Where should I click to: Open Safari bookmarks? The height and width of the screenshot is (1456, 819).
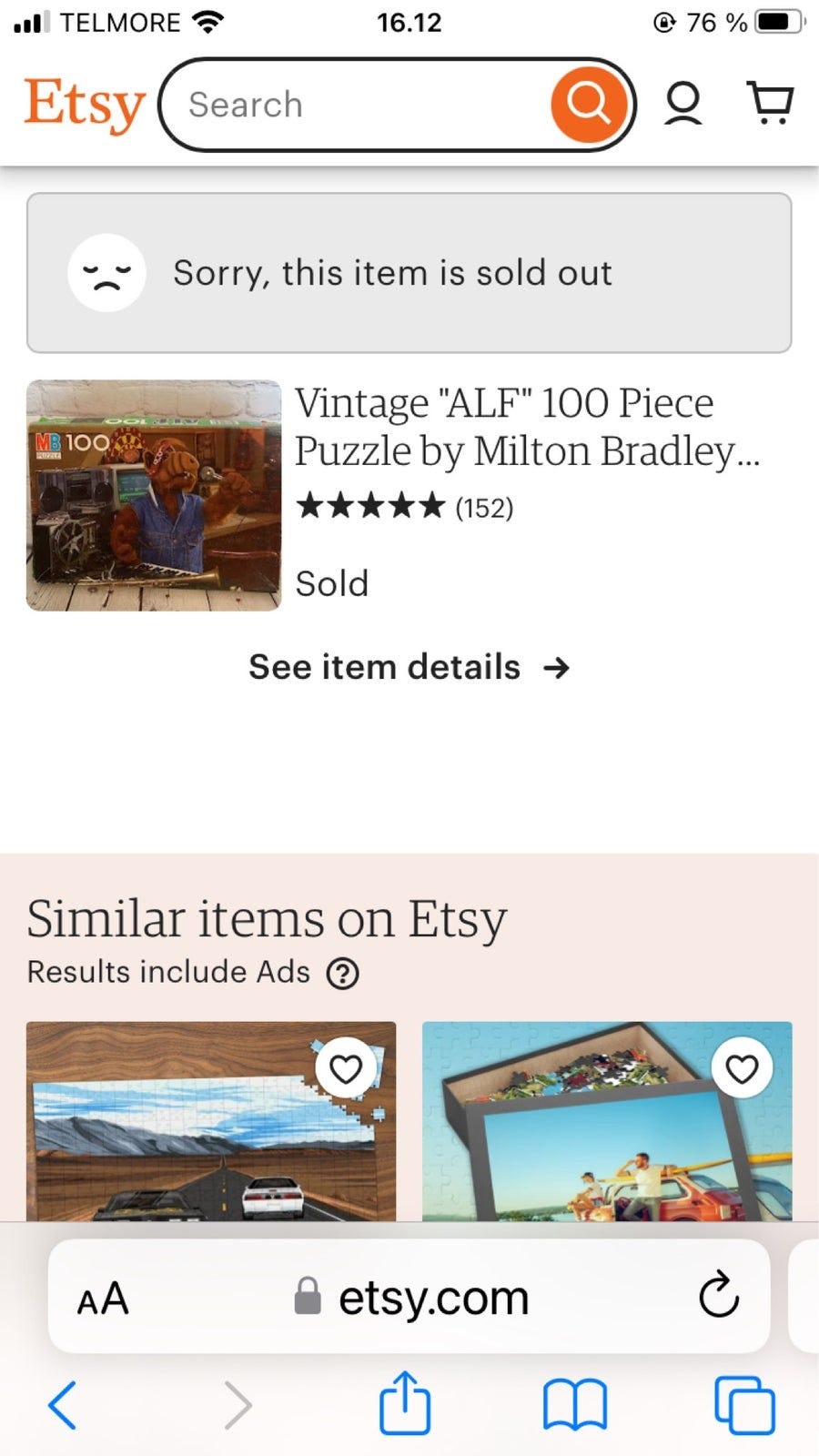[x=574, y=1404]
